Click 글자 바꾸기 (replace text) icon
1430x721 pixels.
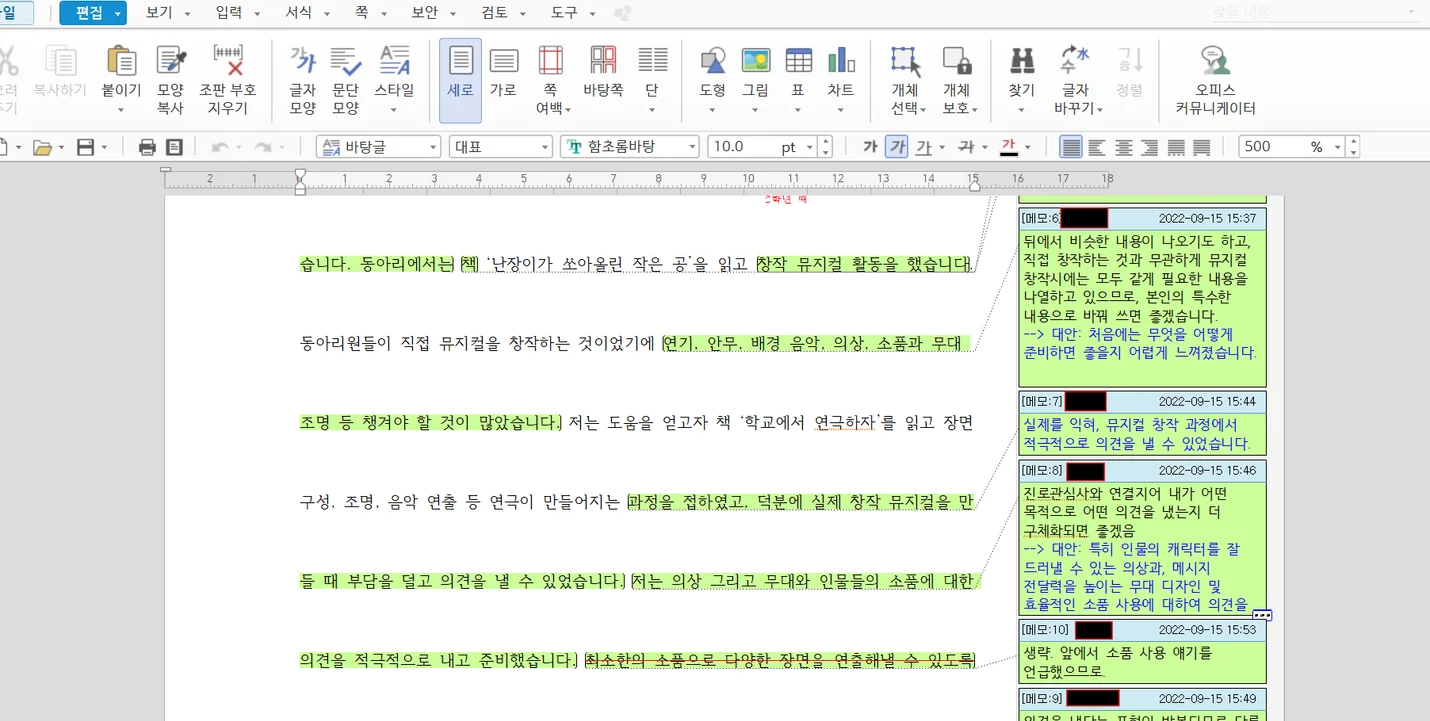click(x=1075, y=62)
